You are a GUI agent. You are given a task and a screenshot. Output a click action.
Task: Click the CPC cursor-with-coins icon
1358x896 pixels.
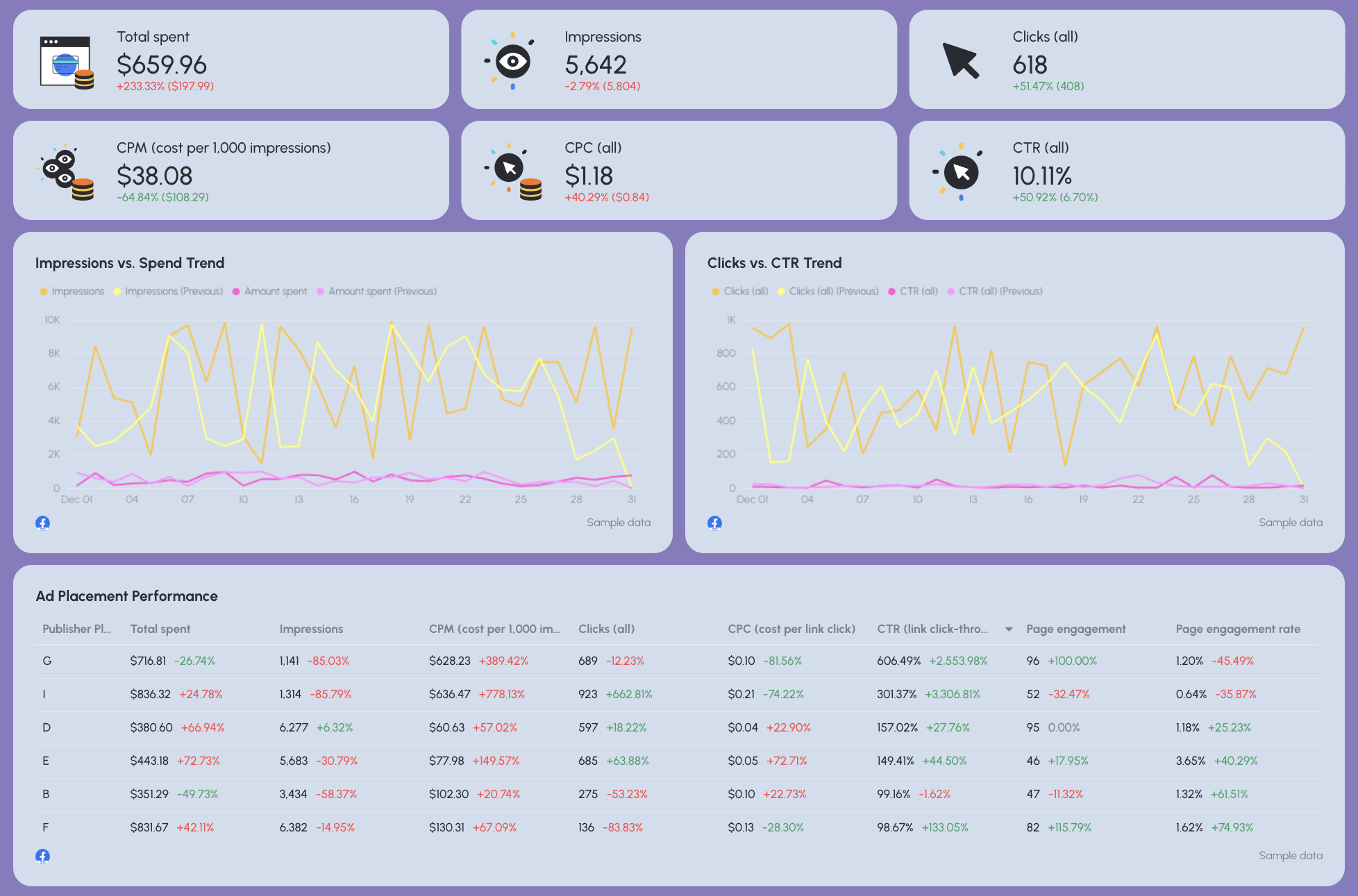click(512, 171)
